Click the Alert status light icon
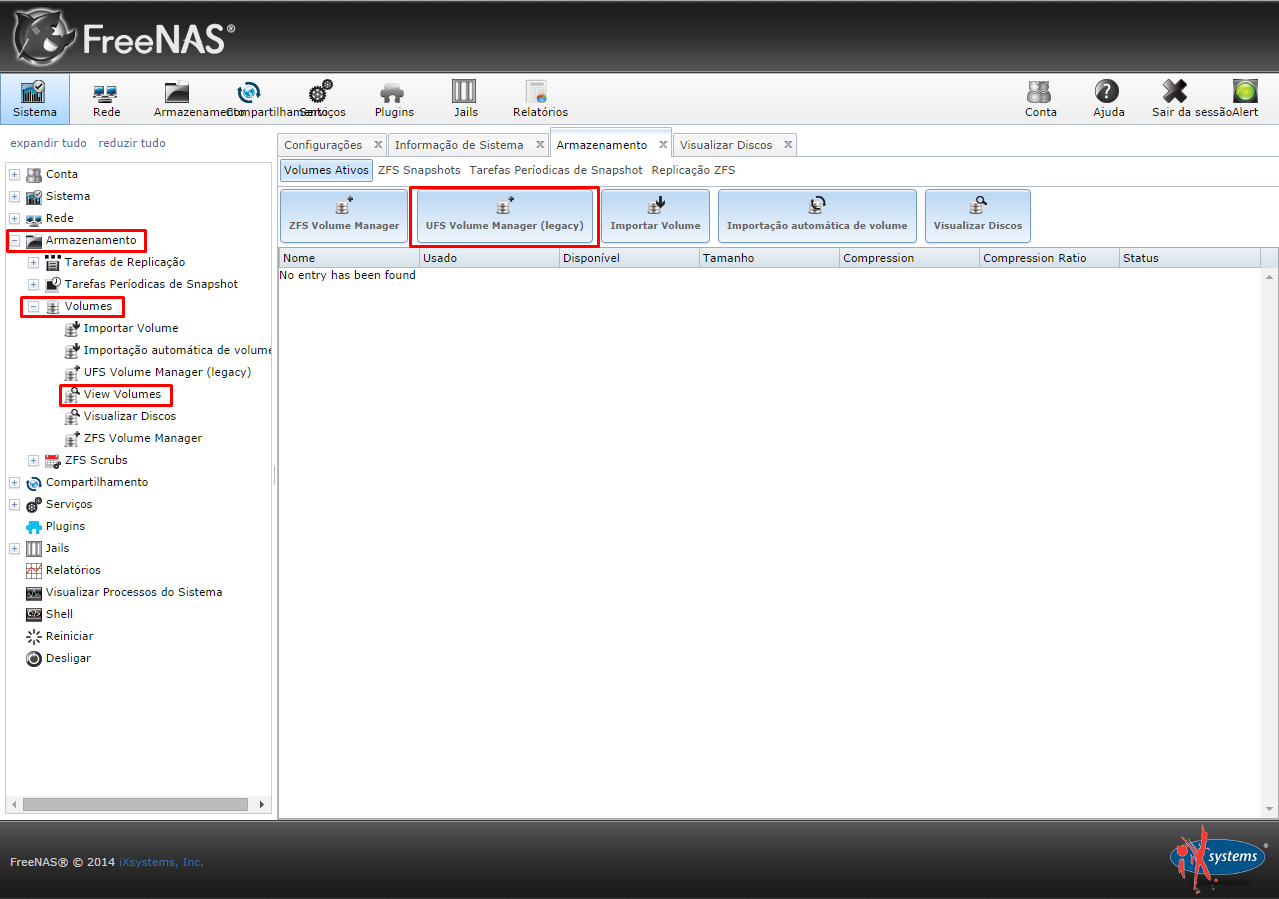Screen dimensions: 1279x899 click(x=1244, y=92)
